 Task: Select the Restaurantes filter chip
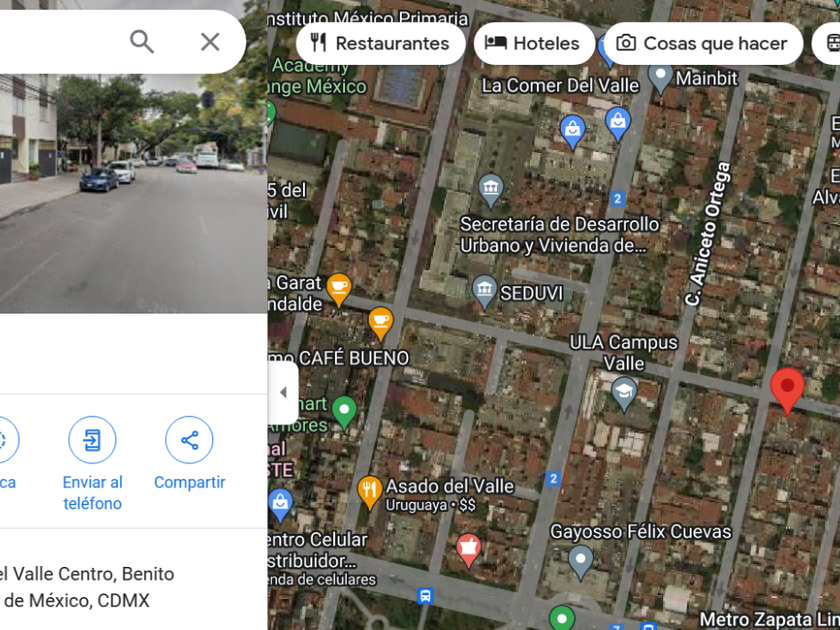tap(381, 43)
